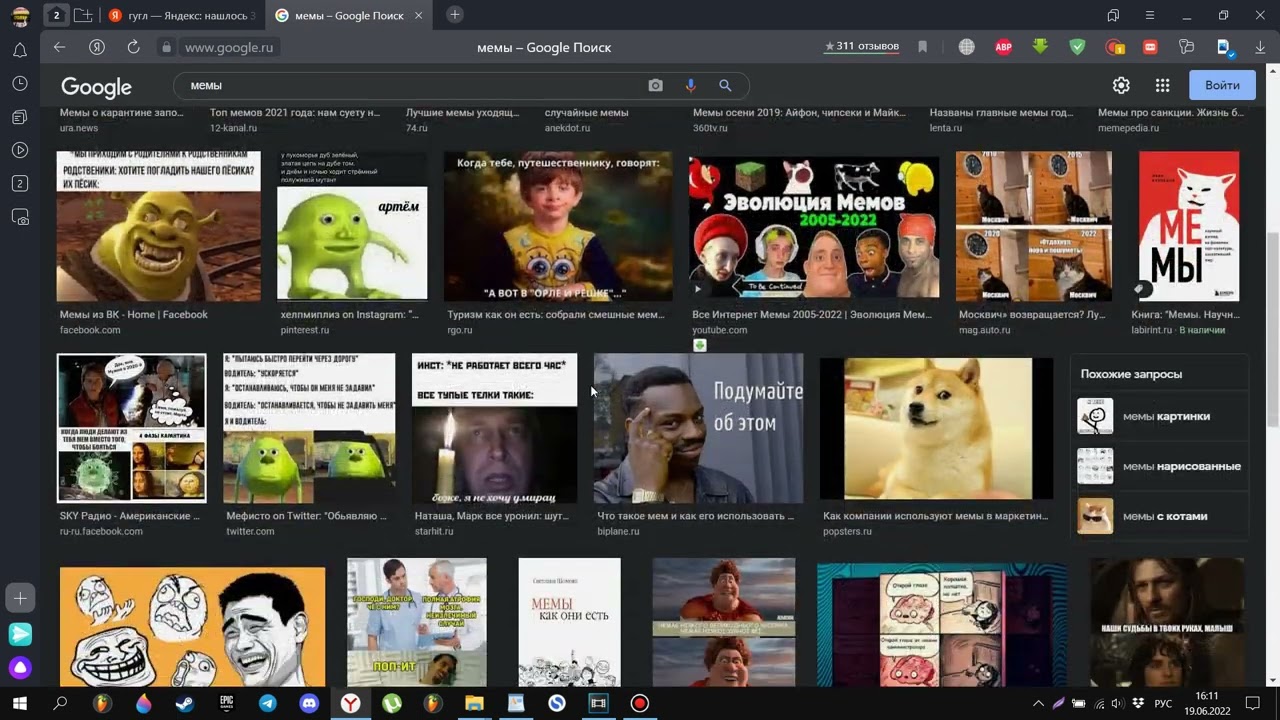Open history clock icon in sidebar
The image size is (1280, 720).
[x=20, y=83]
